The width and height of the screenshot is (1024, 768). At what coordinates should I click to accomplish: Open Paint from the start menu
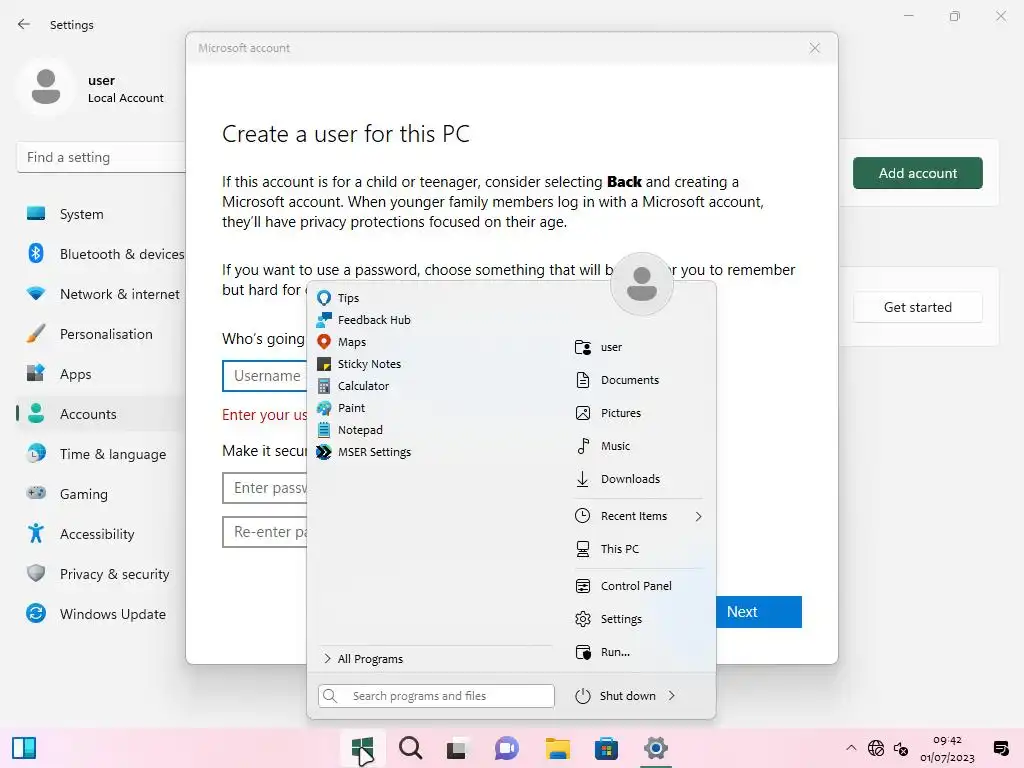pos(340,408)
